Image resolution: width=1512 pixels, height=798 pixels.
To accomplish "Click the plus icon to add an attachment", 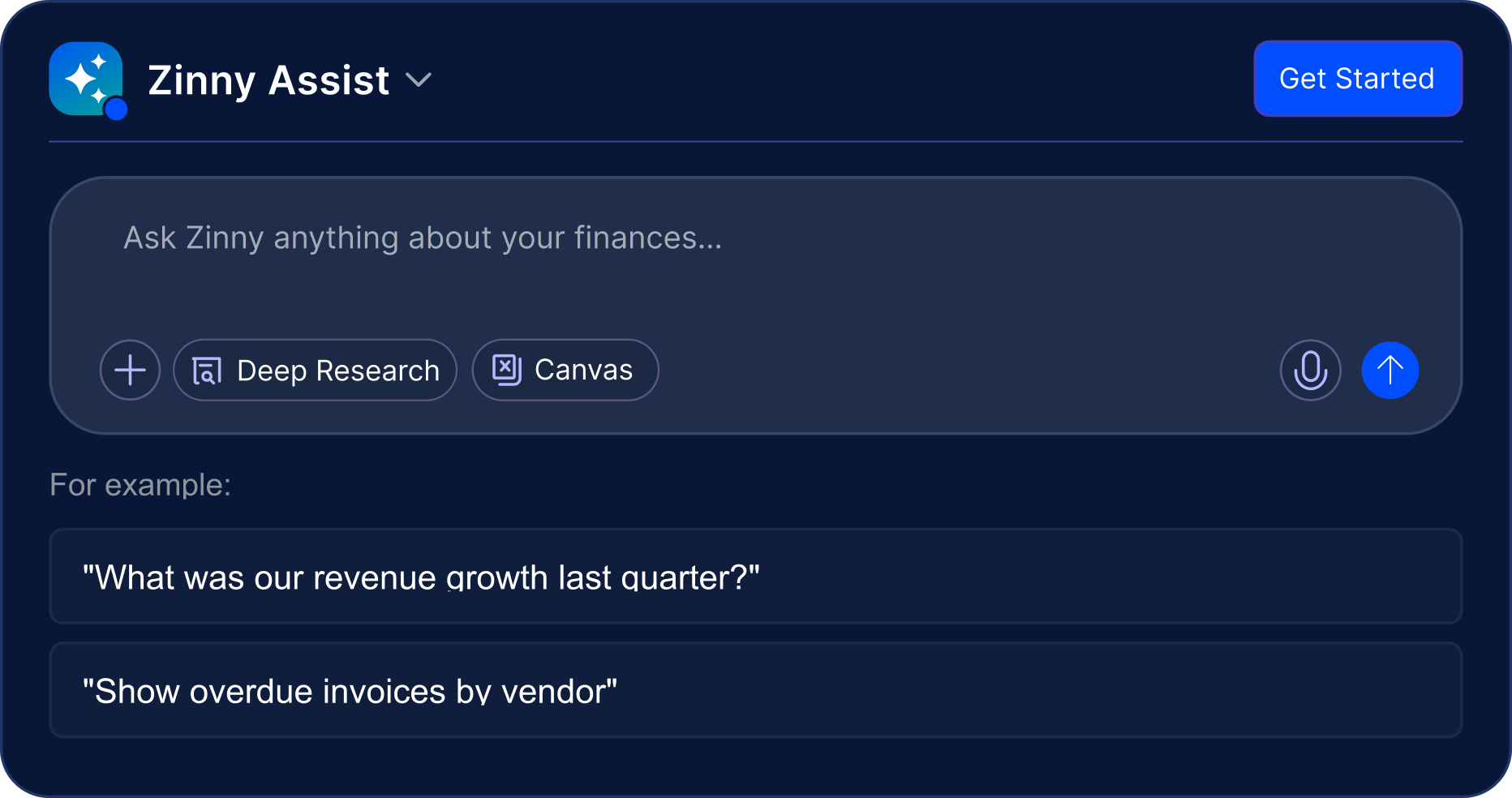I will click(x=130, y=370).
